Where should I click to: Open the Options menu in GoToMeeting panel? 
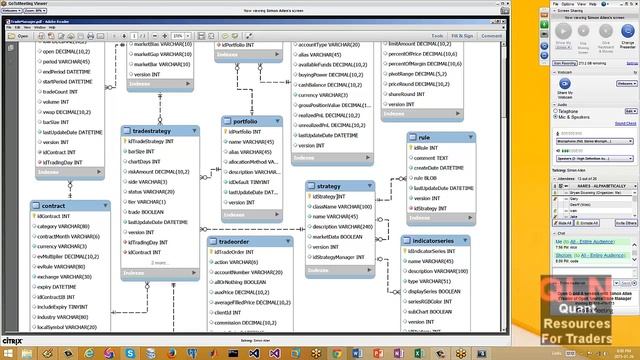[x=567, y=4]
